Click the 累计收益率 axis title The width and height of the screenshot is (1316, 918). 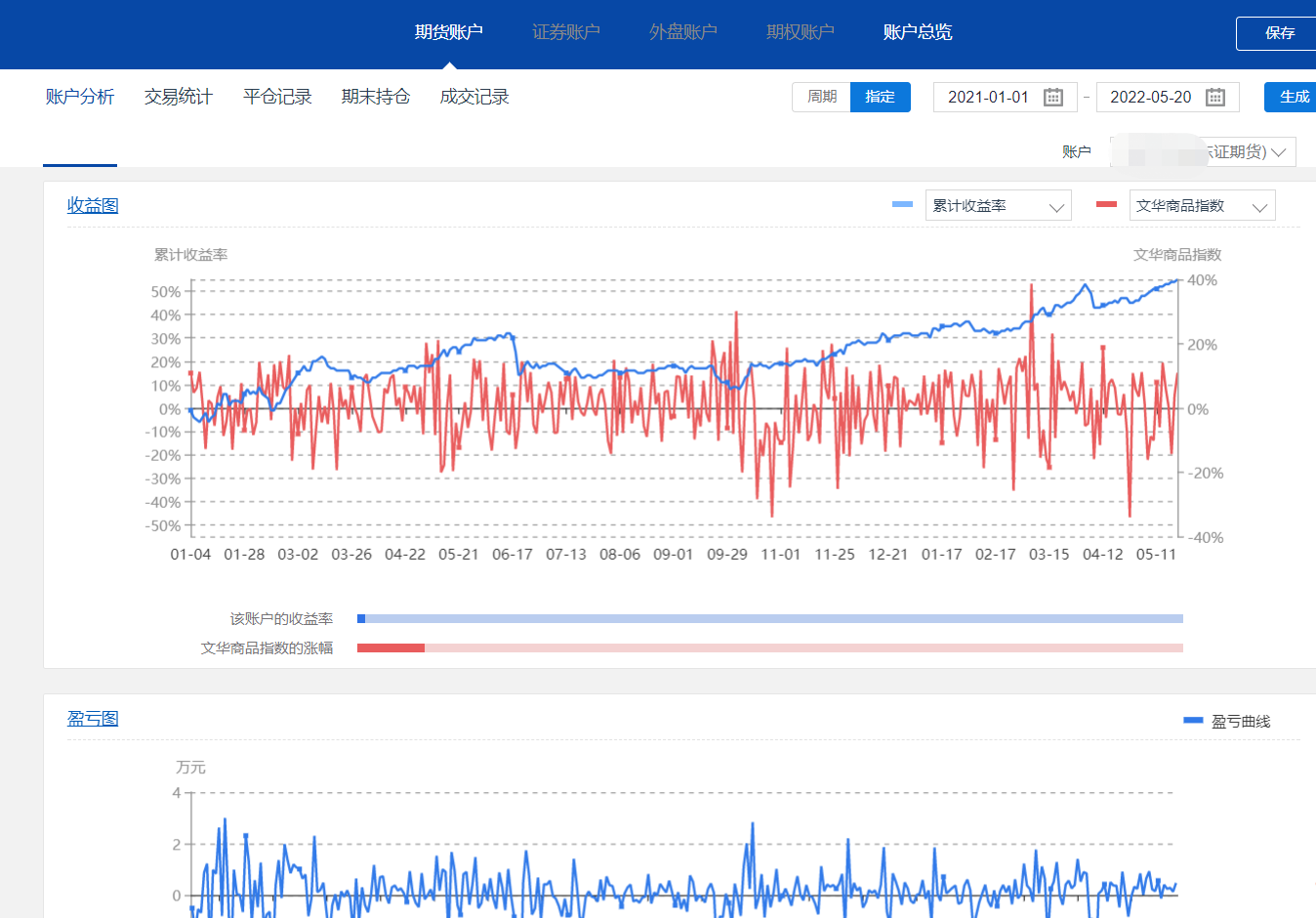[x=190, y=254]
